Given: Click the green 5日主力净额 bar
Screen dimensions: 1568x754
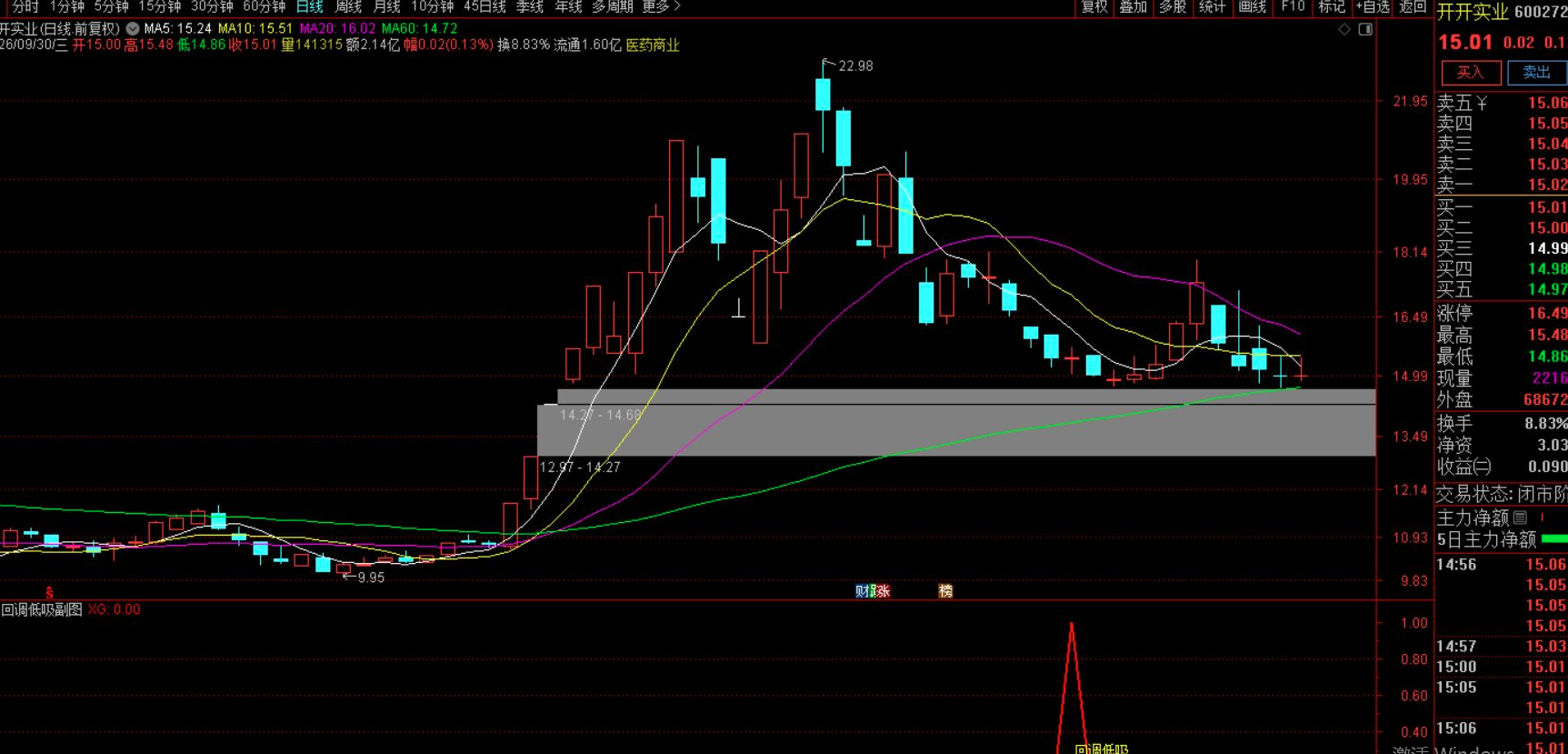Looking at the screenshot, I should click(1554, 539).
